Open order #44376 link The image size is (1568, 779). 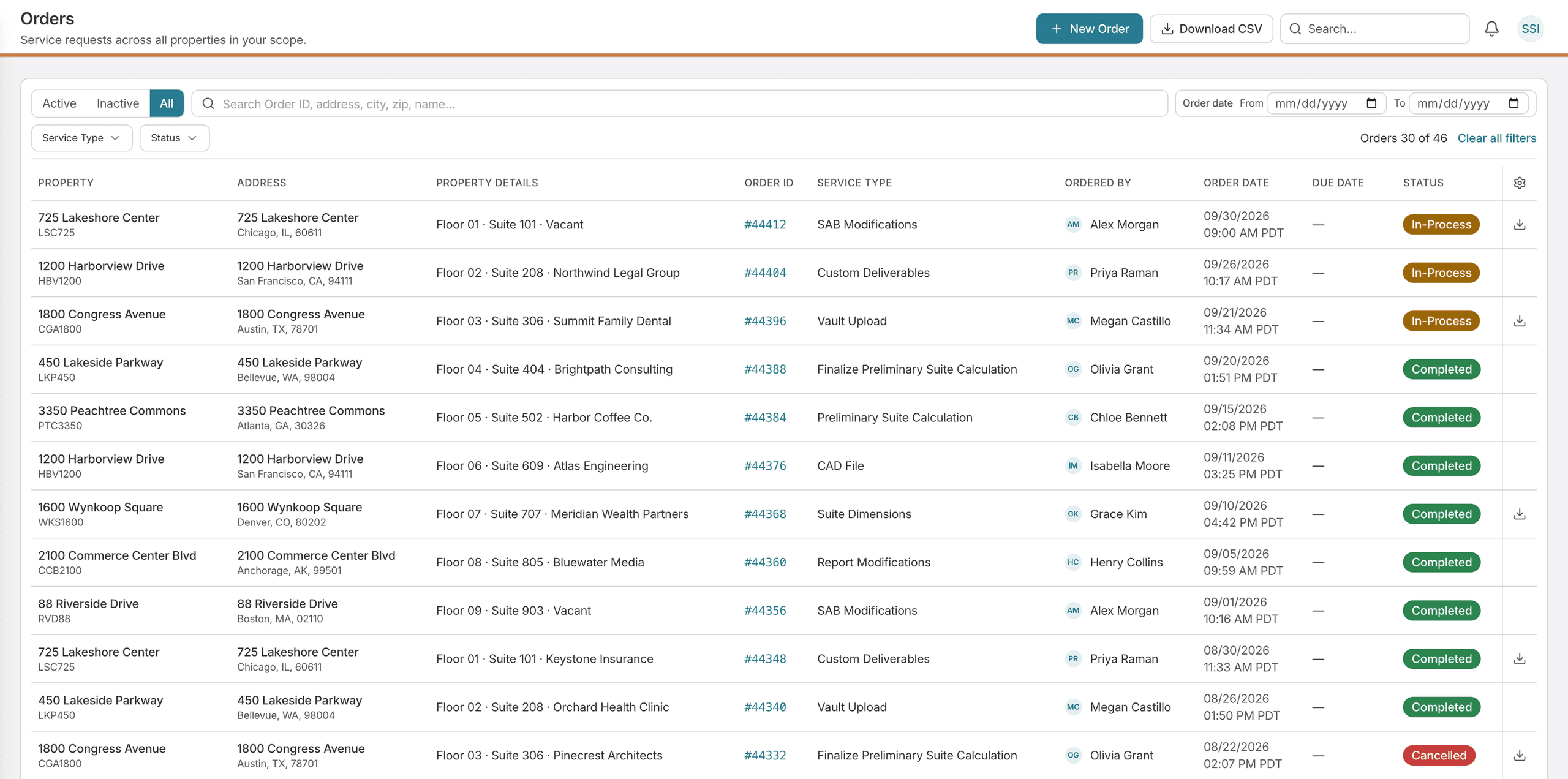pyautogui.click(x=765, y=465)
